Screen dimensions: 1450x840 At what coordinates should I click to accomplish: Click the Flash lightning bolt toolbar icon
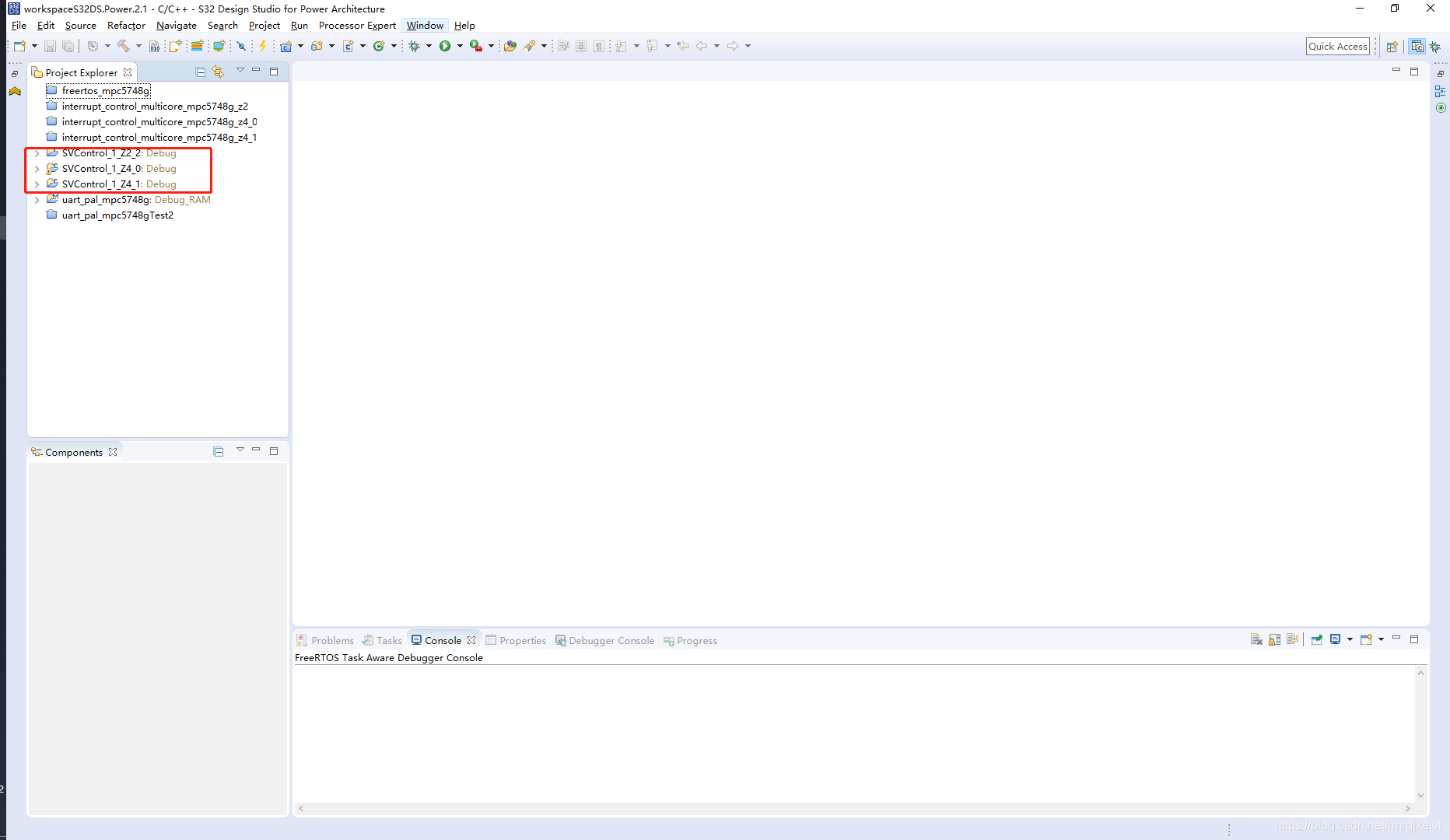coord(263,46)
